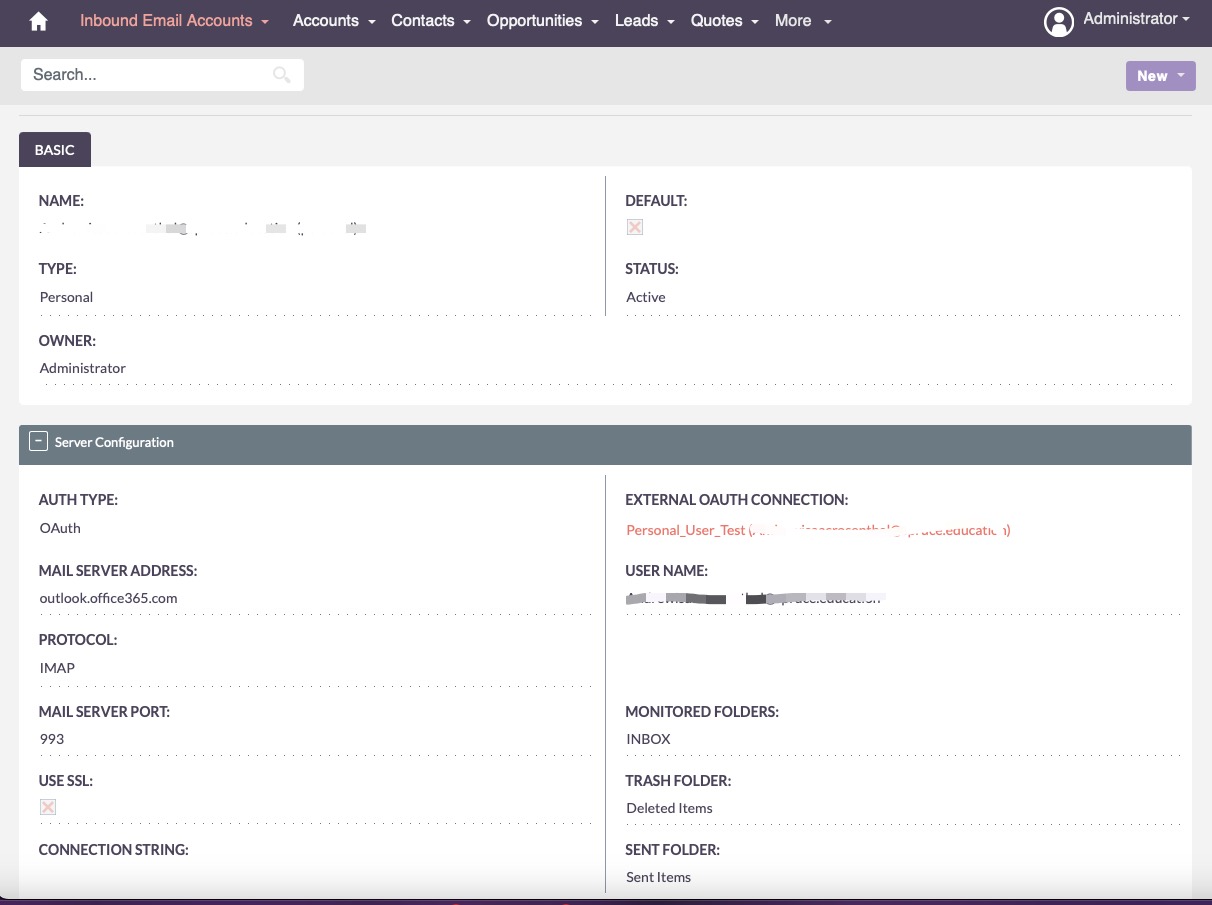Screen dimensions: 1212x905
Task: Click the Deleted Items trash folder value
Action: (x=669, y=808)
